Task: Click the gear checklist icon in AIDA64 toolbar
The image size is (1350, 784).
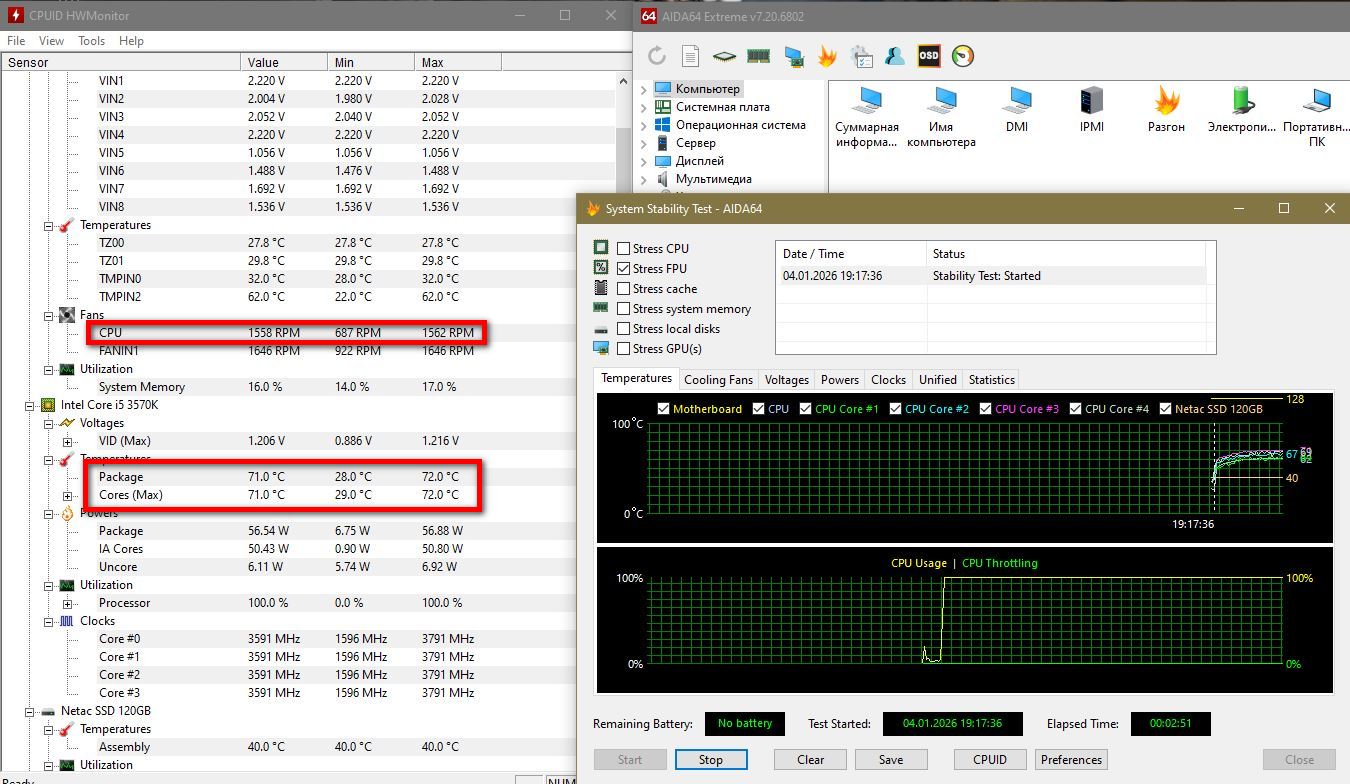Action: pos(861,56)
